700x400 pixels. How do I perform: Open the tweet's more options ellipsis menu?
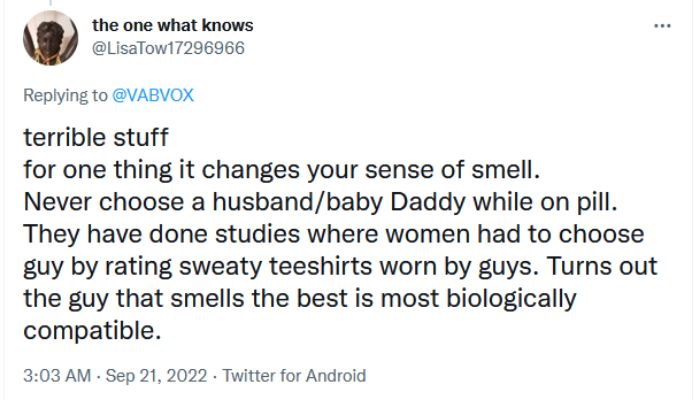pyautogui.click(x=661, y=26)
